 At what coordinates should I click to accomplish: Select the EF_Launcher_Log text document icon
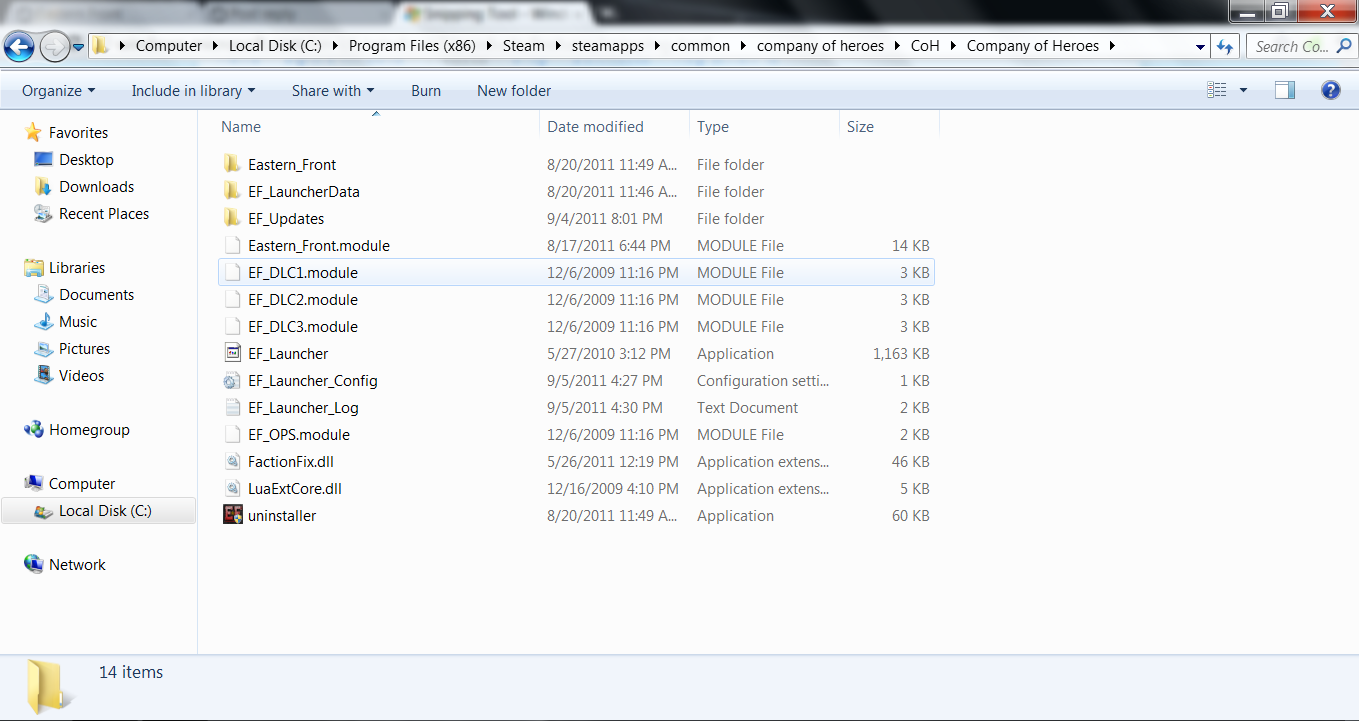point(232,407)
